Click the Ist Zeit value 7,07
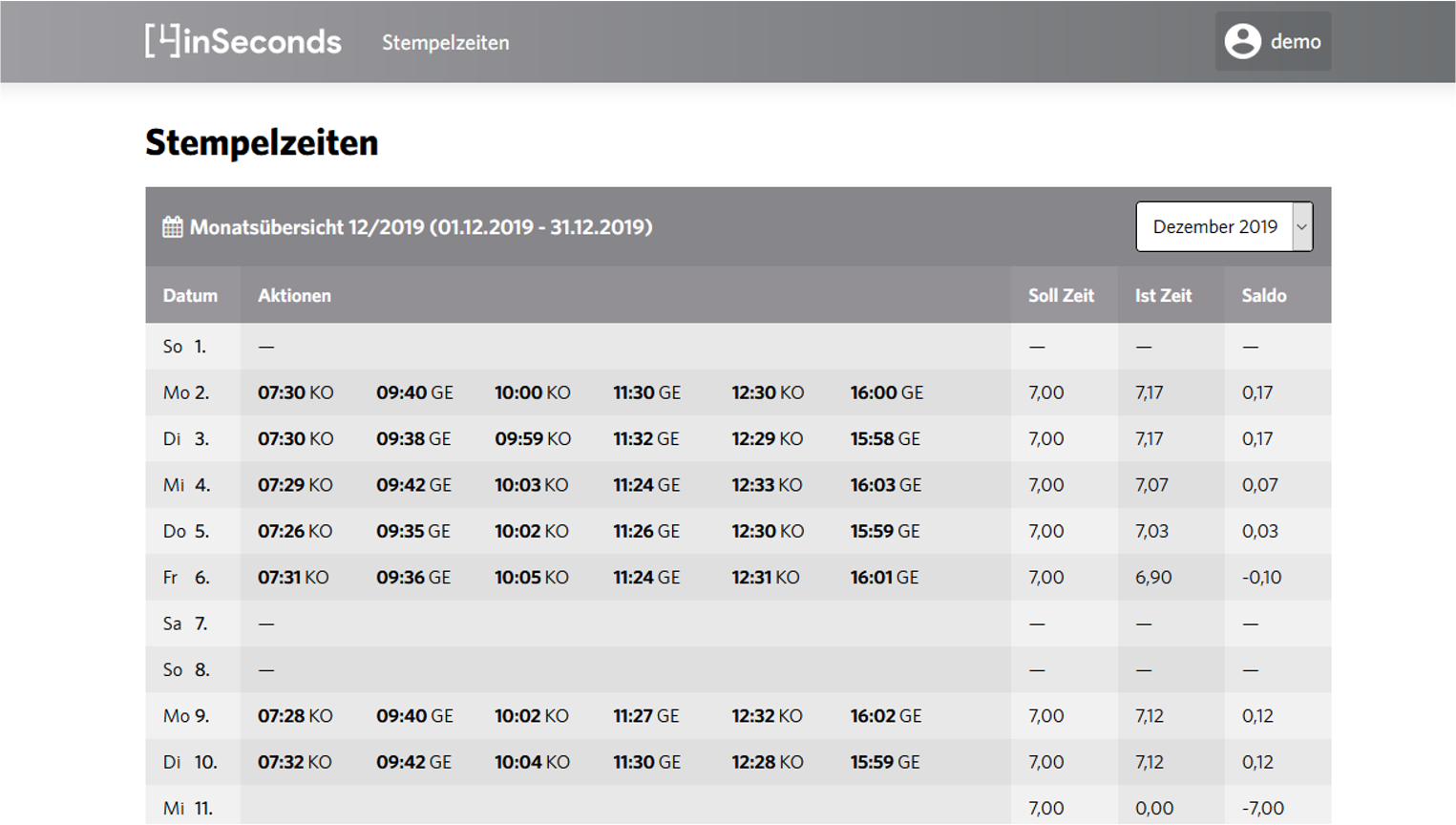Viewport: 1456px width, 825px height. (x=1151, y=485)
